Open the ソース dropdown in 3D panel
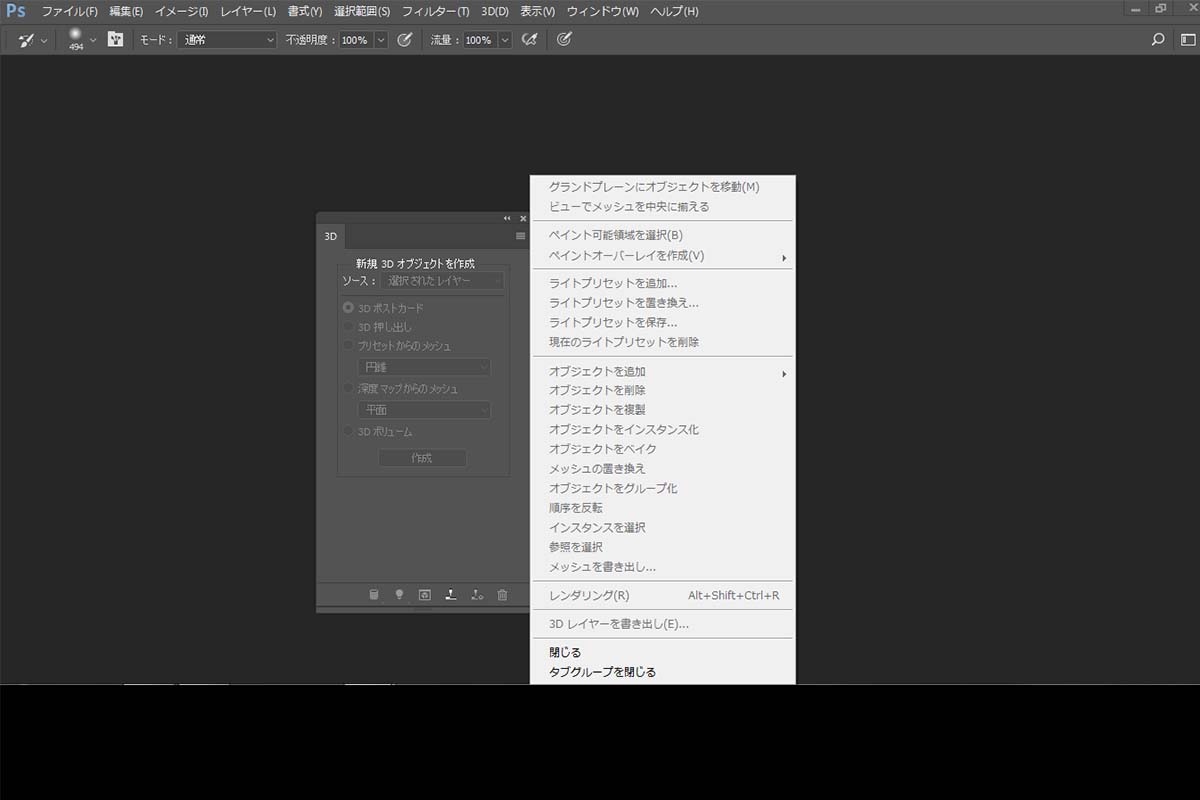 click(442, 281)
